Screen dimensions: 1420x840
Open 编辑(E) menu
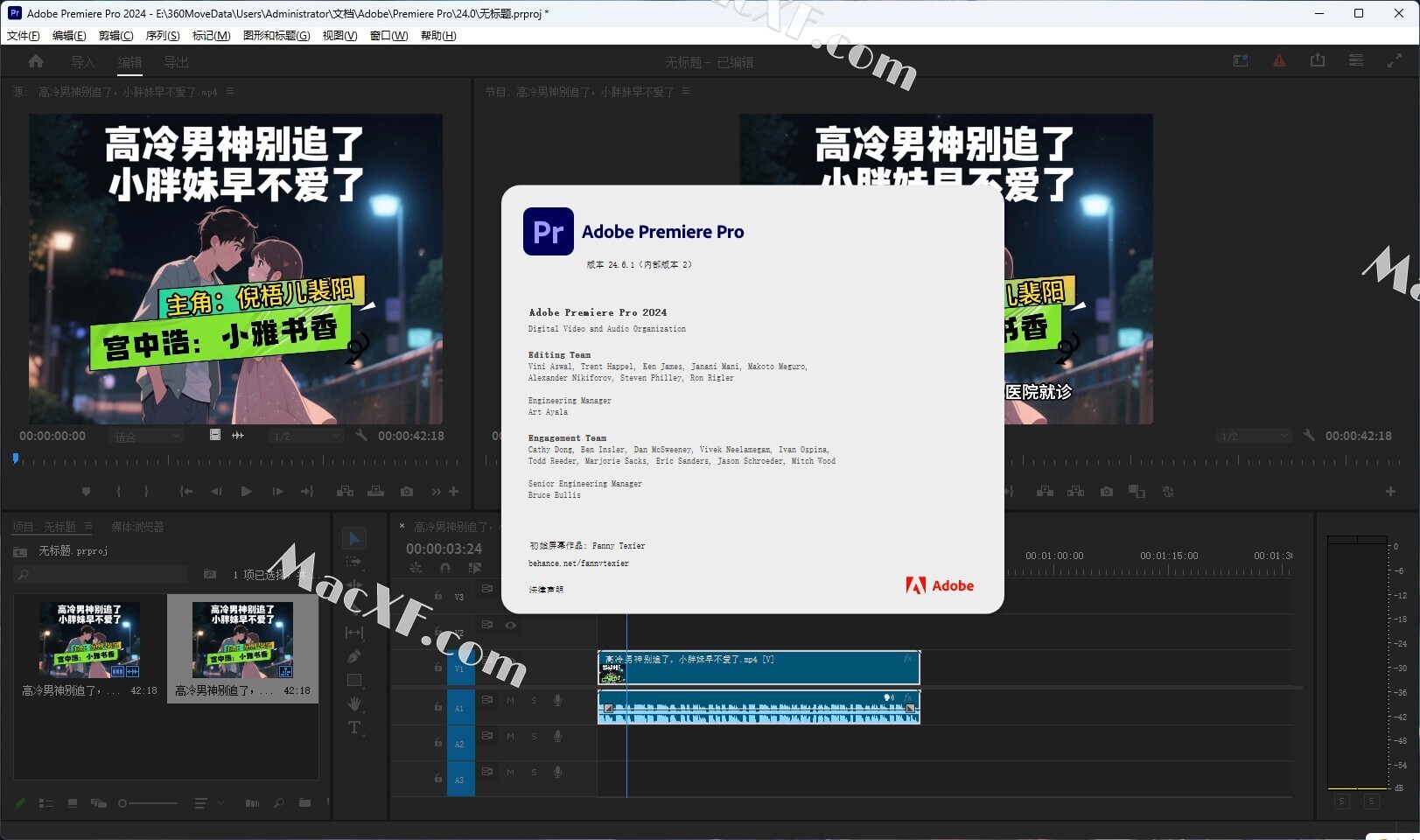(69, 36)
